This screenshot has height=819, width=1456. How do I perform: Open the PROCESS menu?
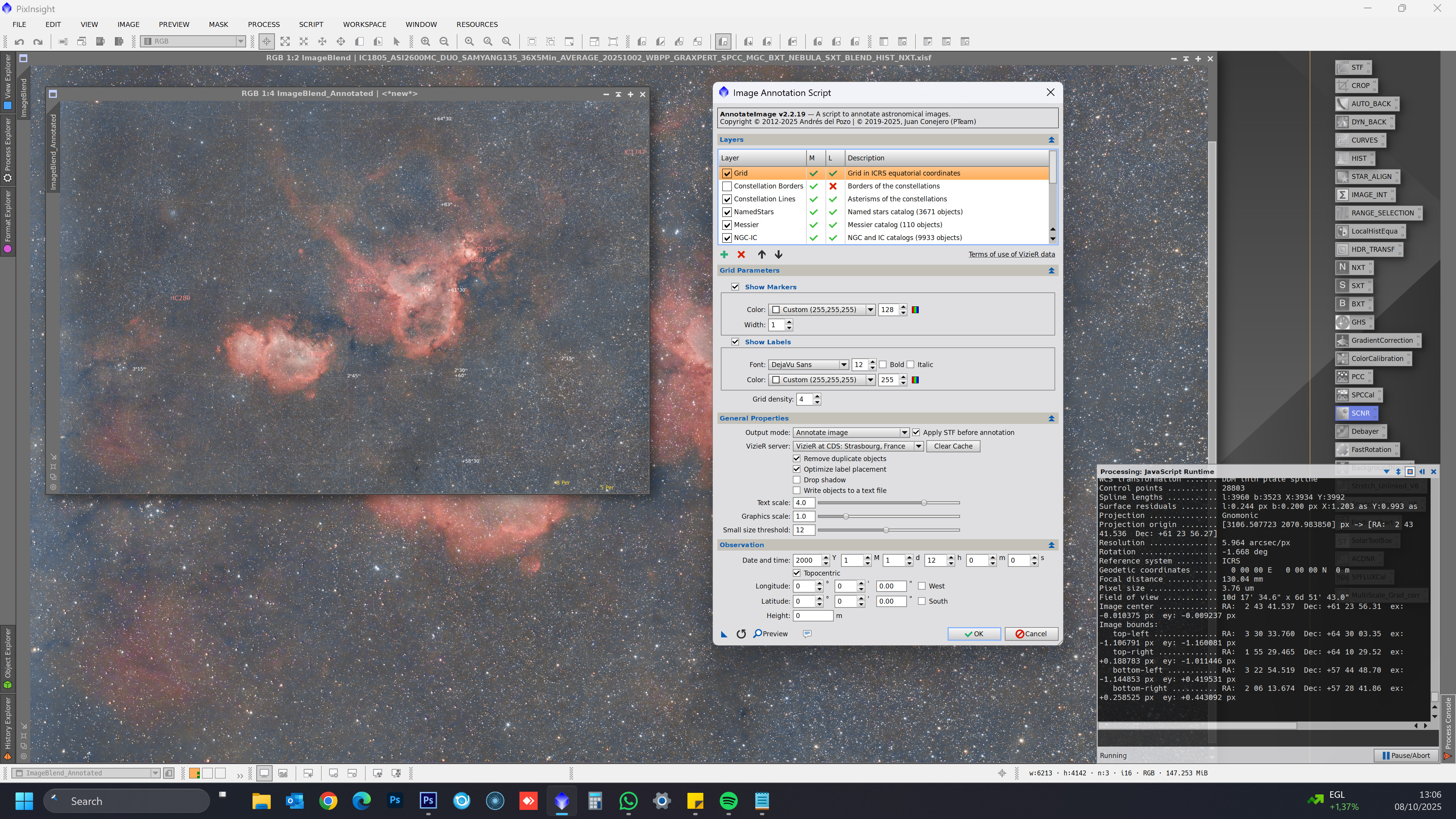[264, 24]
